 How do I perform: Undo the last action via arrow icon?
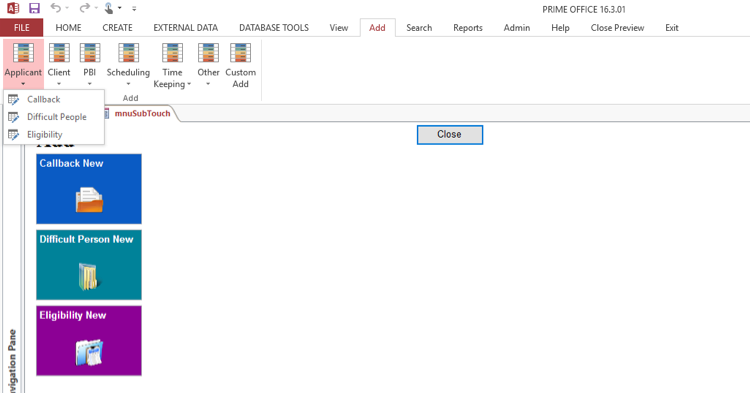[56, 8]
